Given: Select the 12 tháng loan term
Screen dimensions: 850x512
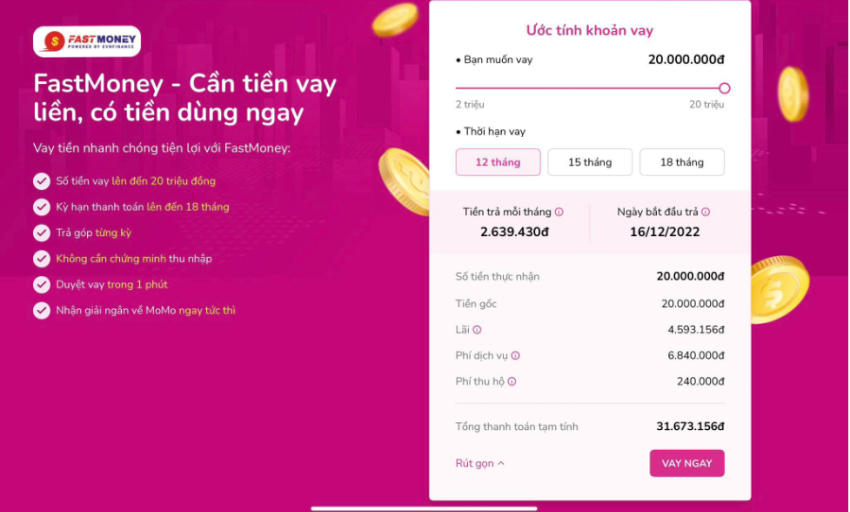Looking at the screenshot, I should point(498,162).
